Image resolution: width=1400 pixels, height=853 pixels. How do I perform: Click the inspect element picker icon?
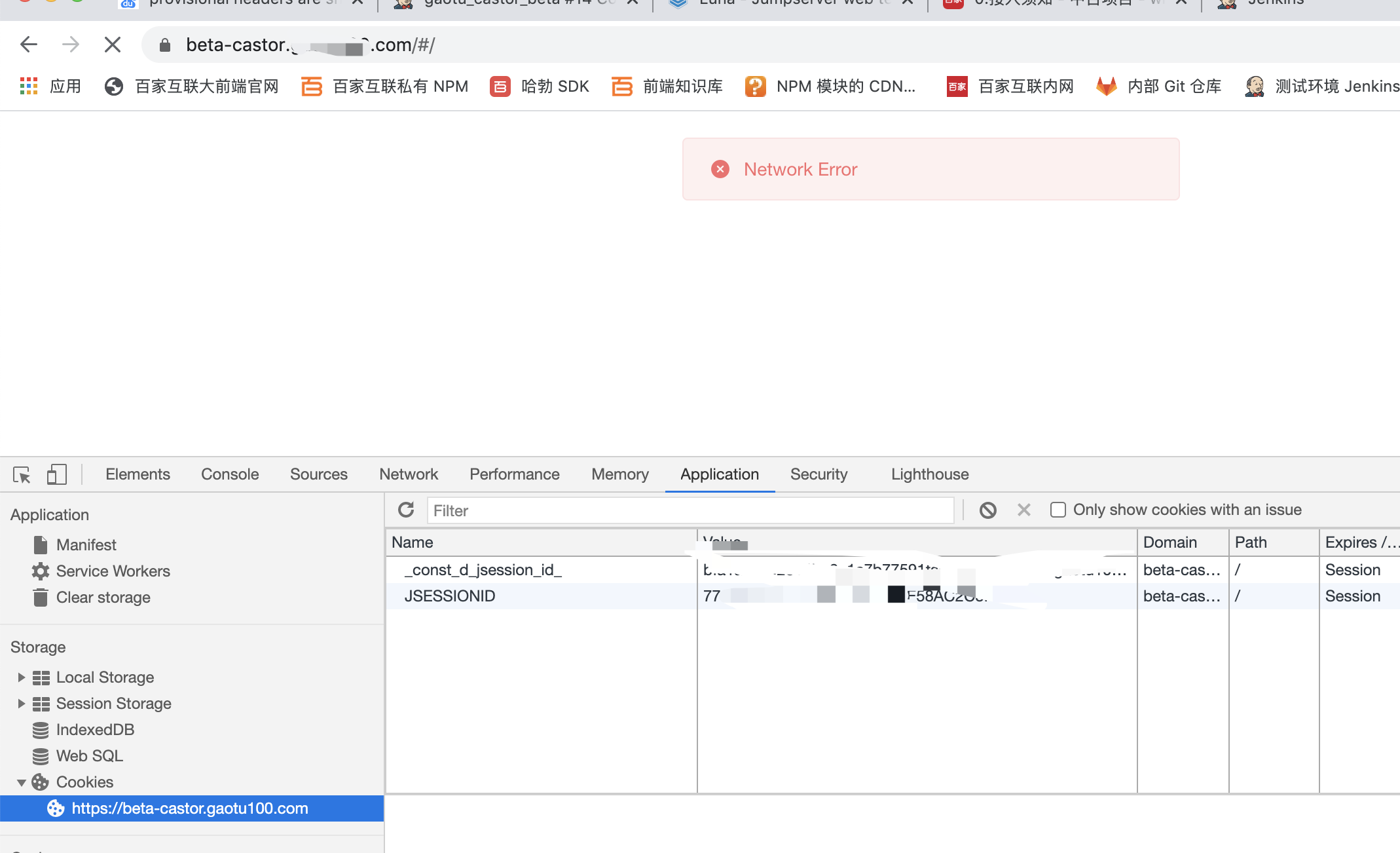[22, 474]
